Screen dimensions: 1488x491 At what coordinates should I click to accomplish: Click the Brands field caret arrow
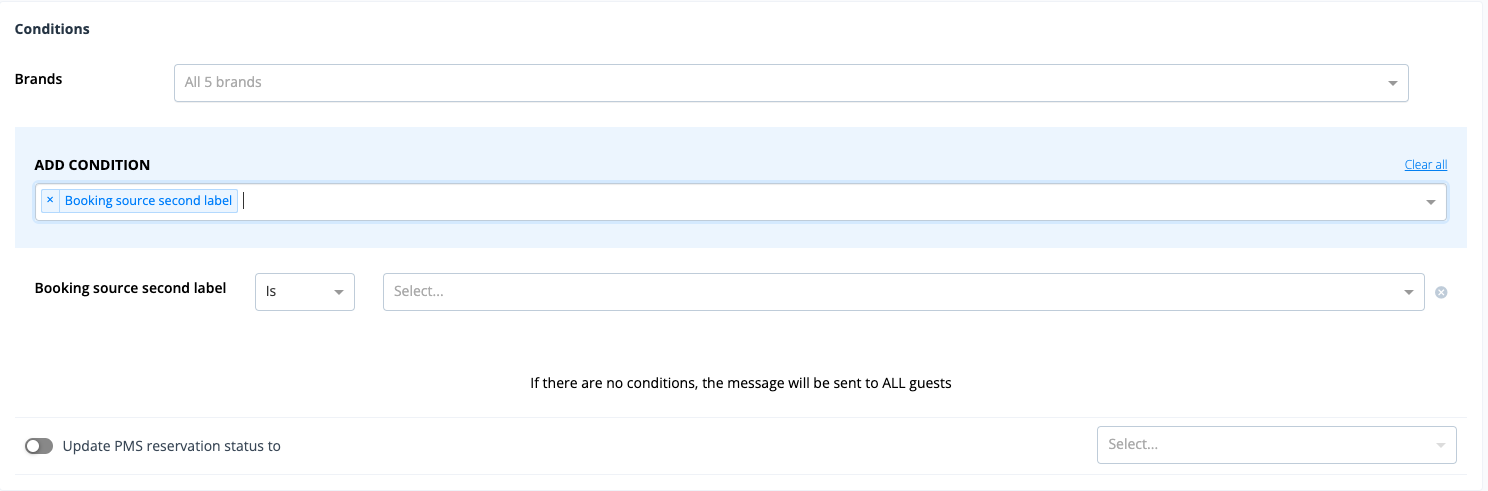[1393, 83]
